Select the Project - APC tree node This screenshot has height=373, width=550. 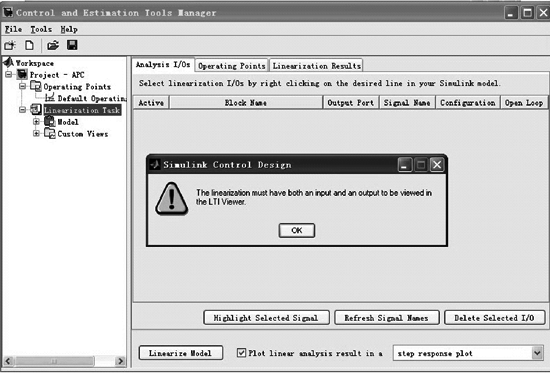click(x=57, y=75)
